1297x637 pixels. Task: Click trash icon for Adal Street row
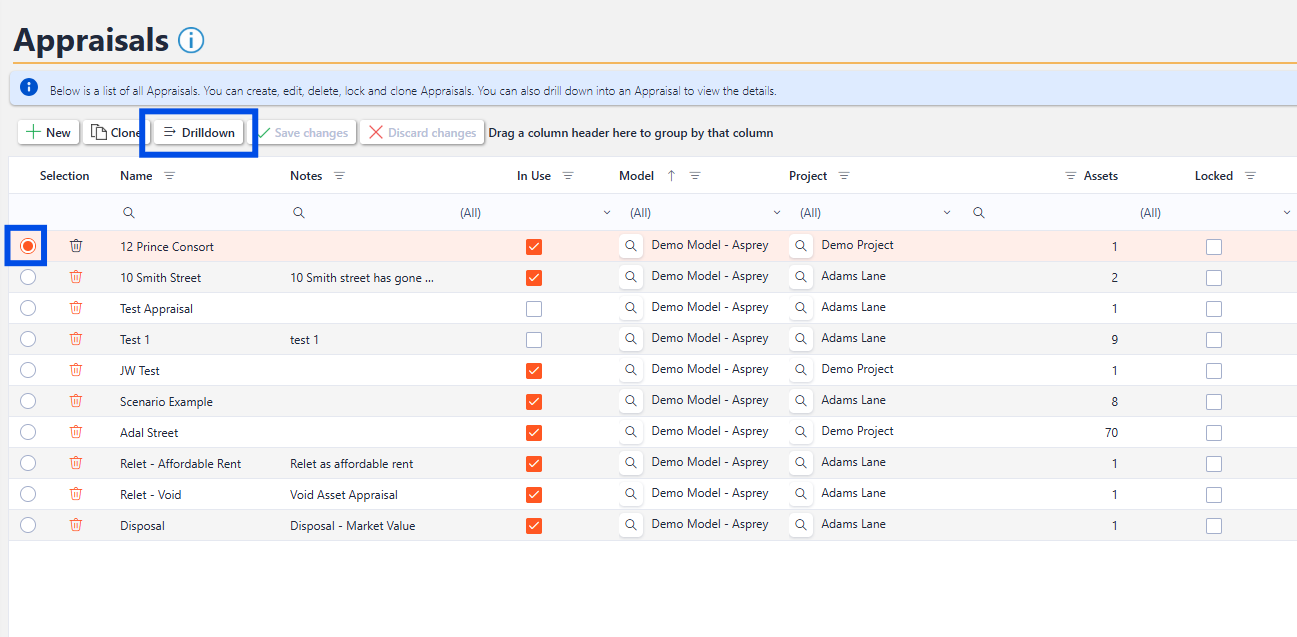(76, 432)
